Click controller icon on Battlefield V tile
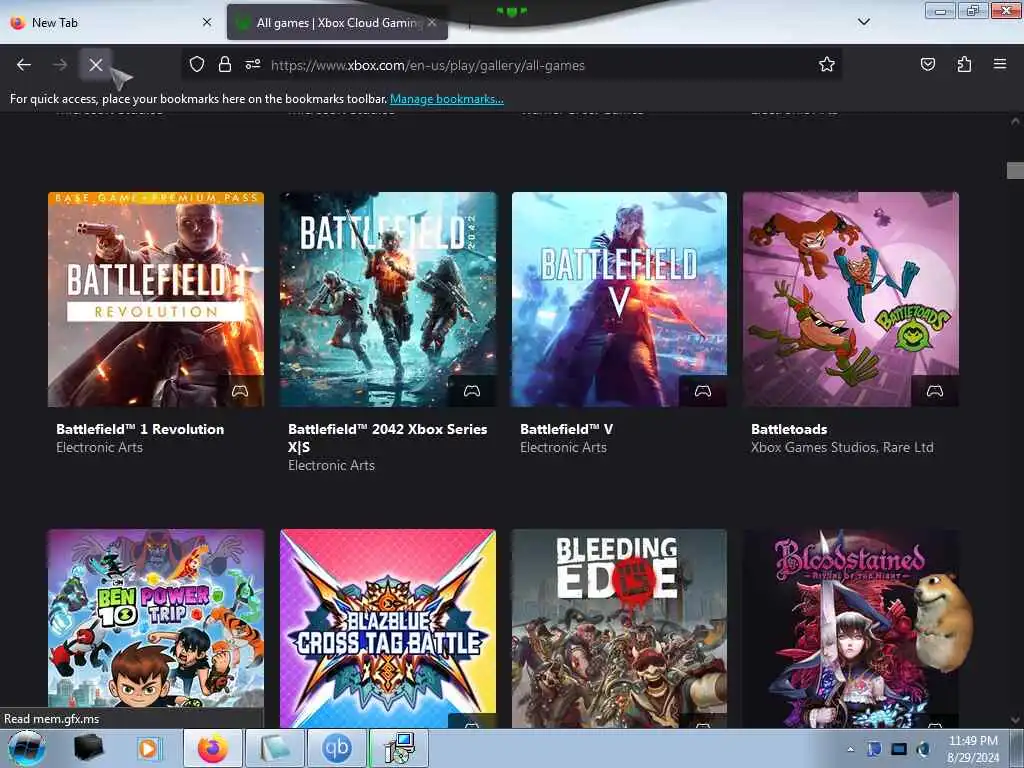Image resolution: width=1024 pixels, height=768 pixels. pos(703,391)
